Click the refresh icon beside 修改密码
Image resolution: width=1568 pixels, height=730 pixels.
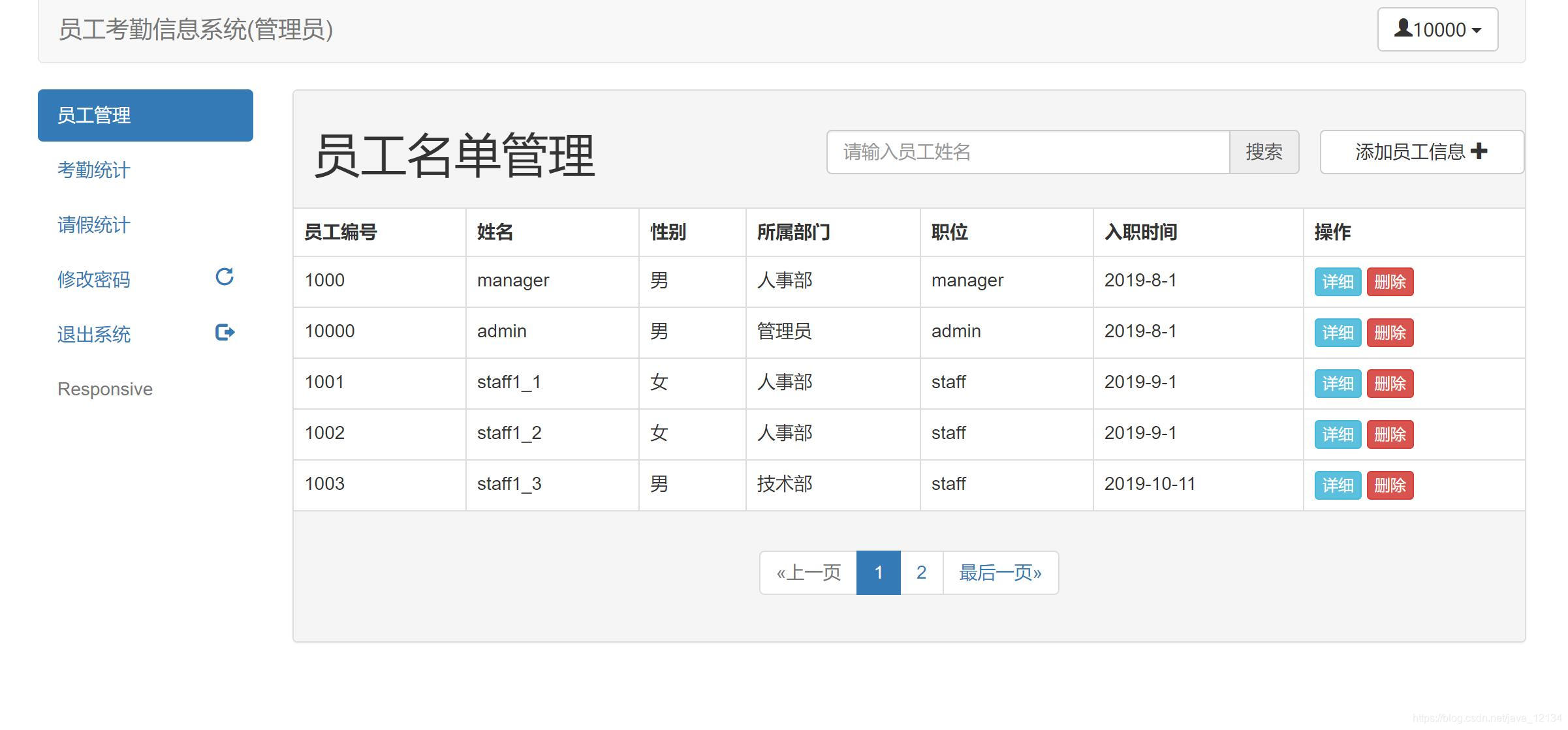point(224,277)
